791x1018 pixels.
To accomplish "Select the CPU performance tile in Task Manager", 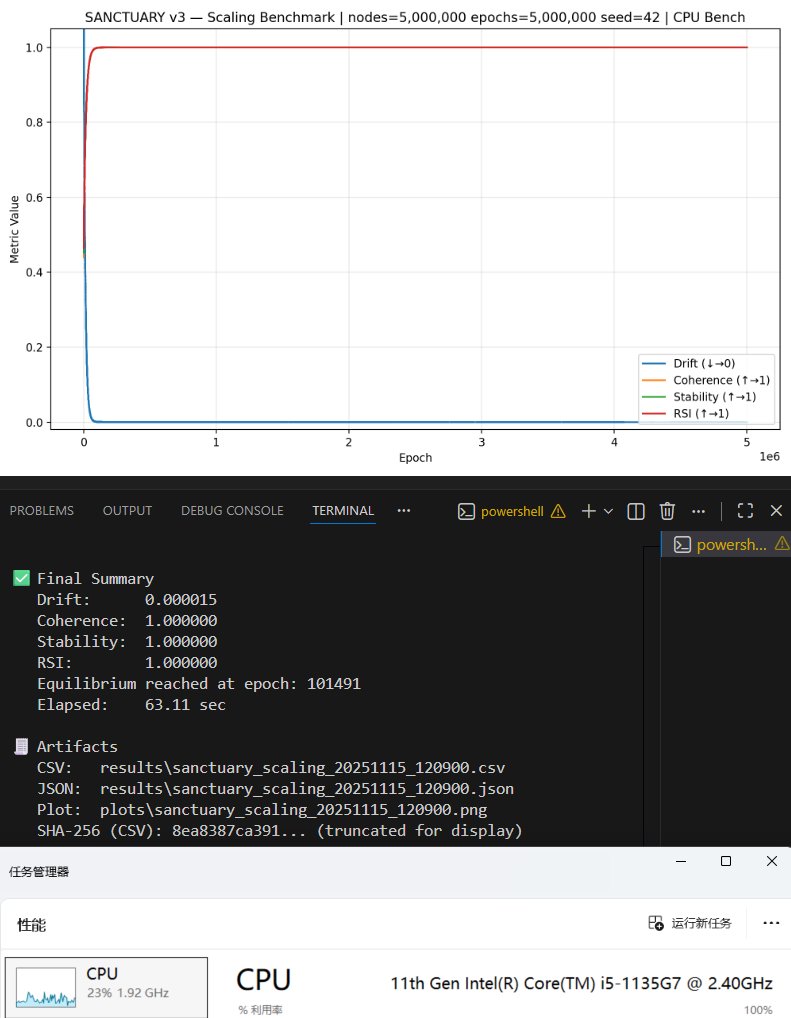I will [107, 987].
